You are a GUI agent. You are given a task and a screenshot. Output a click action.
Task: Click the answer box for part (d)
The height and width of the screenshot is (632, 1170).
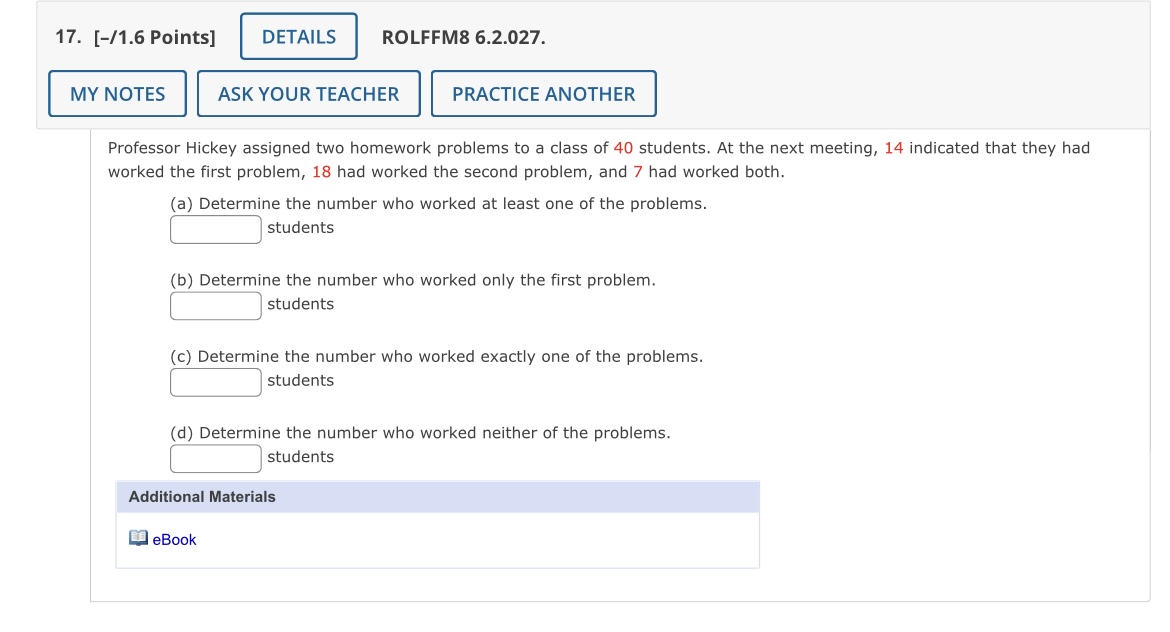tap(215, 458)
